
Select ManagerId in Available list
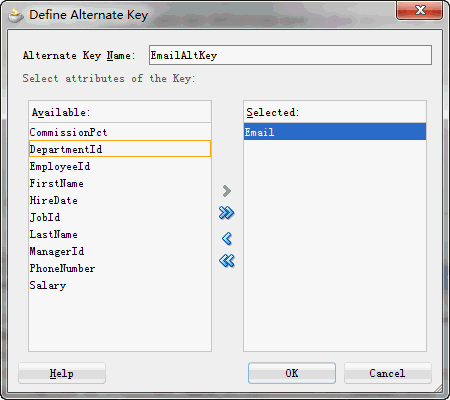(120, 251)
